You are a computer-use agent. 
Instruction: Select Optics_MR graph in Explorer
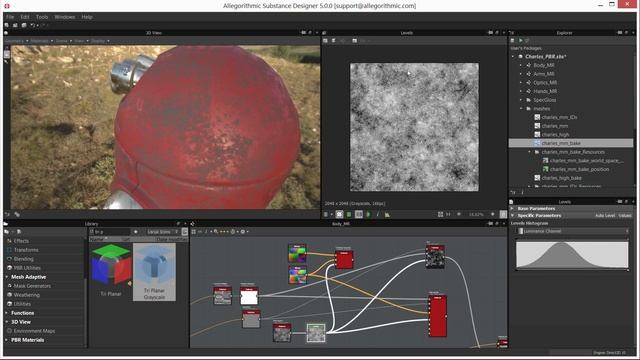point(545,82)
